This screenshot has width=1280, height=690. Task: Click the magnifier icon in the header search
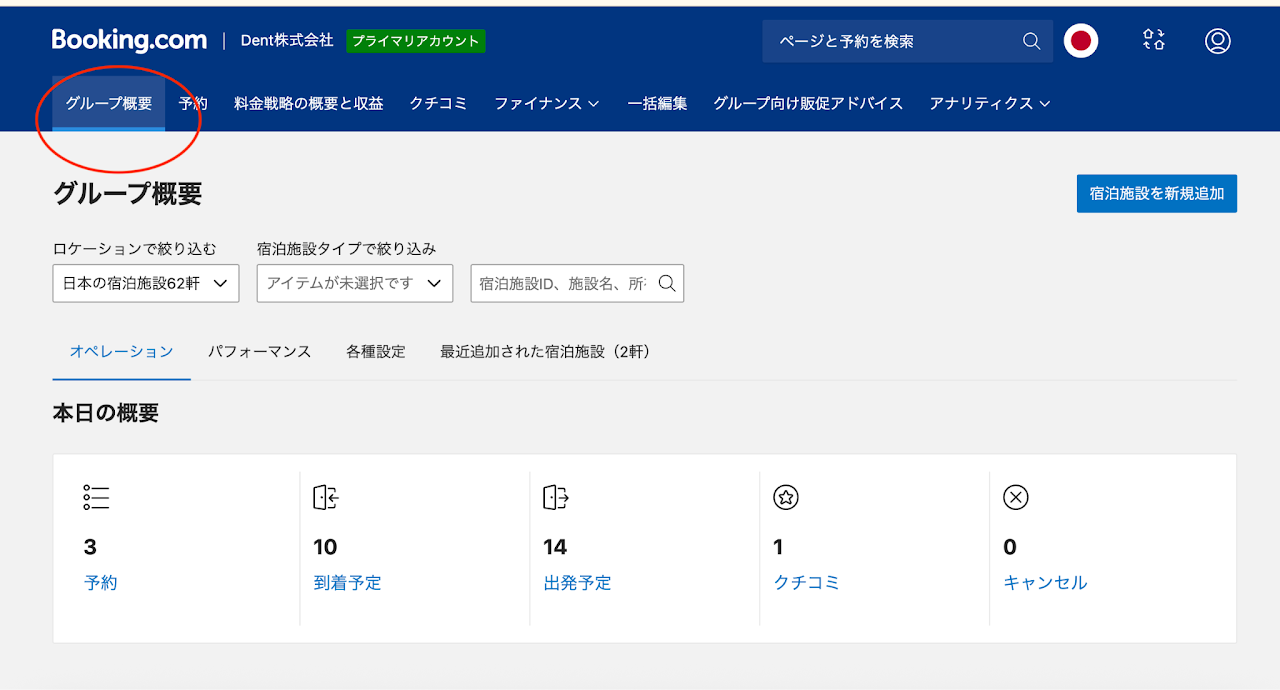pyautogui.click(x=1031, y=41)
